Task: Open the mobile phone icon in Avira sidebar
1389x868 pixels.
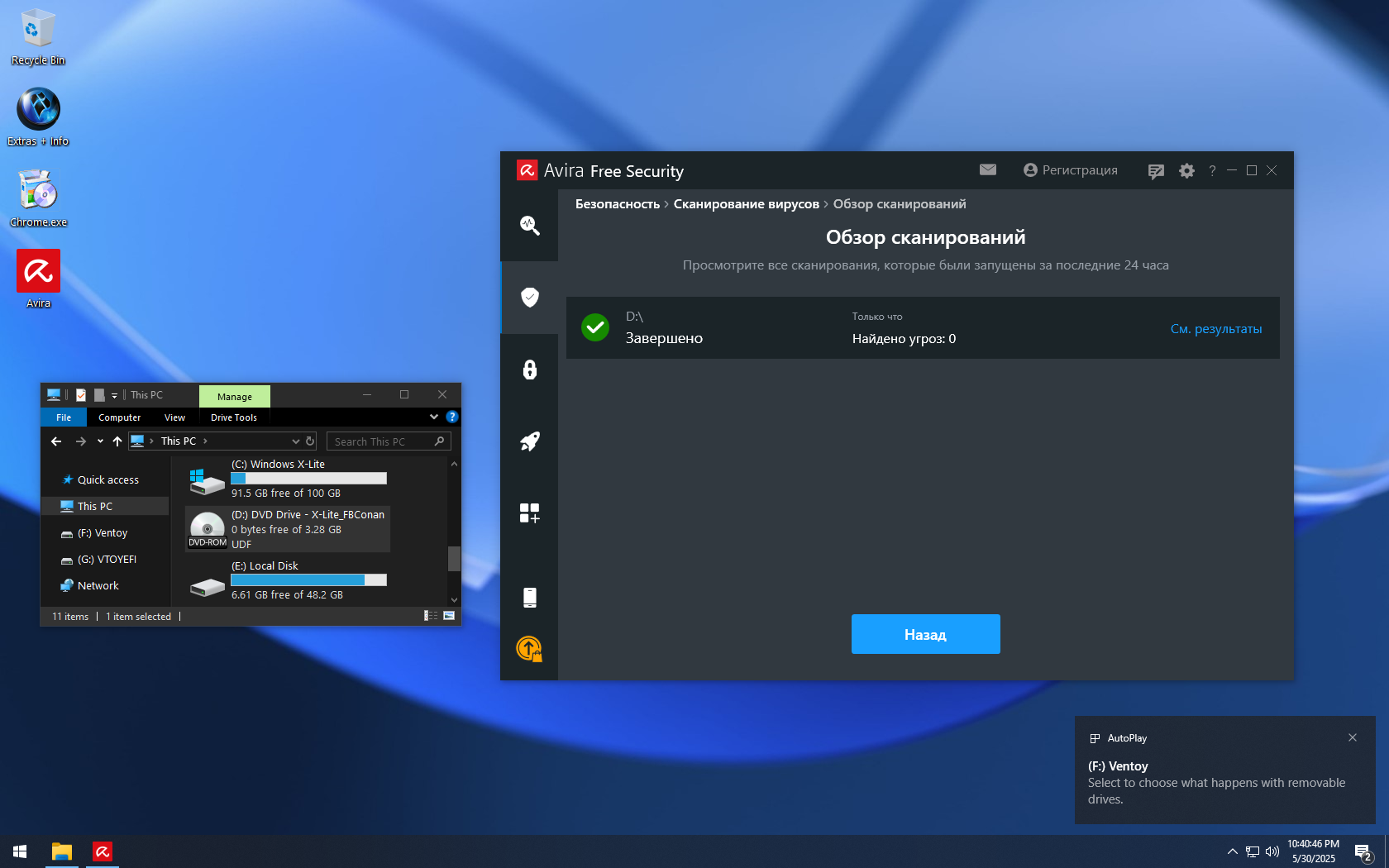Action: (529, 598)
